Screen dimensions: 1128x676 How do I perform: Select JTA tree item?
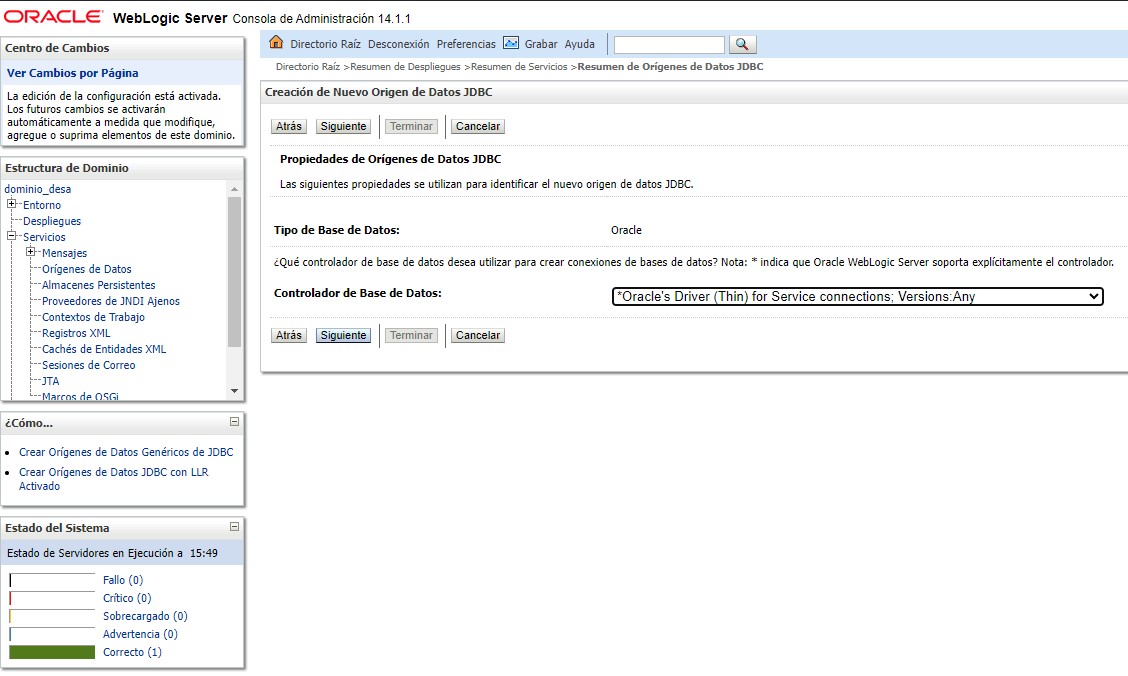click(x=50, y=381)
